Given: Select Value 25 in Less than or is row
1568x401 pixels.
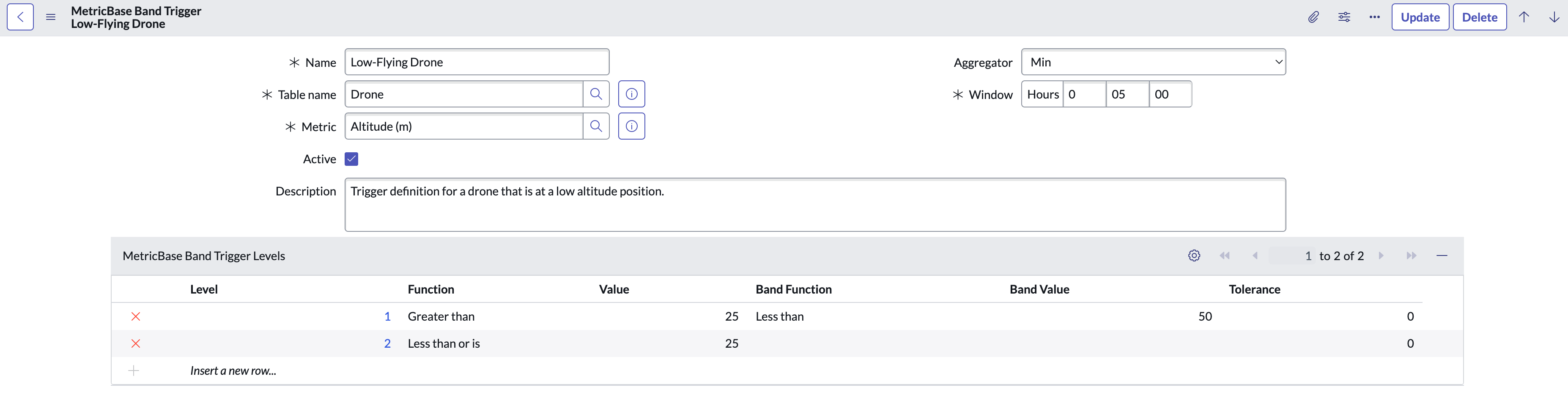Looking at the screenshot, I should click(x=732, y=344).
